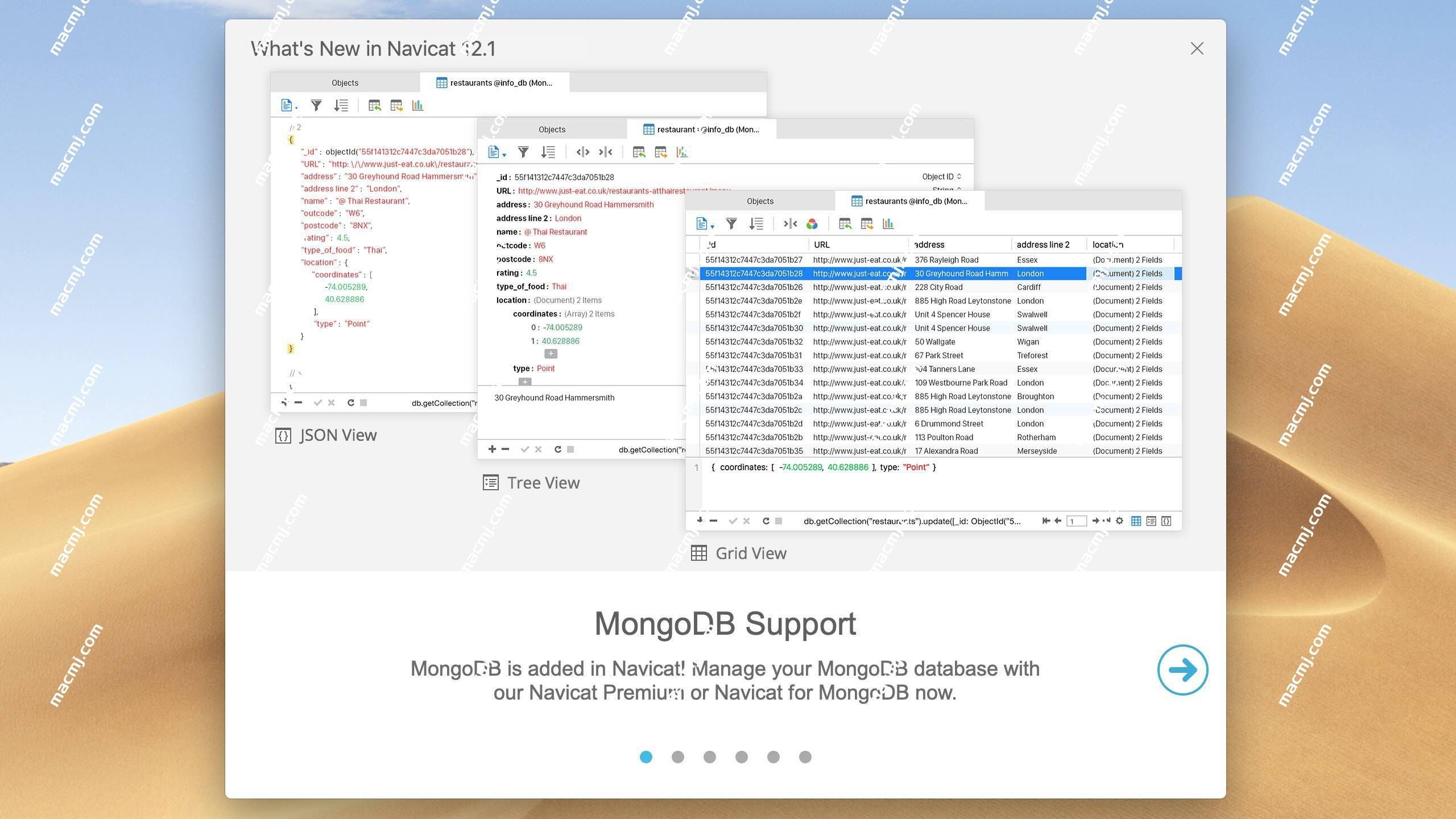
Task: Select row with 67 Park Street
Action: click(x=940, y=355)
